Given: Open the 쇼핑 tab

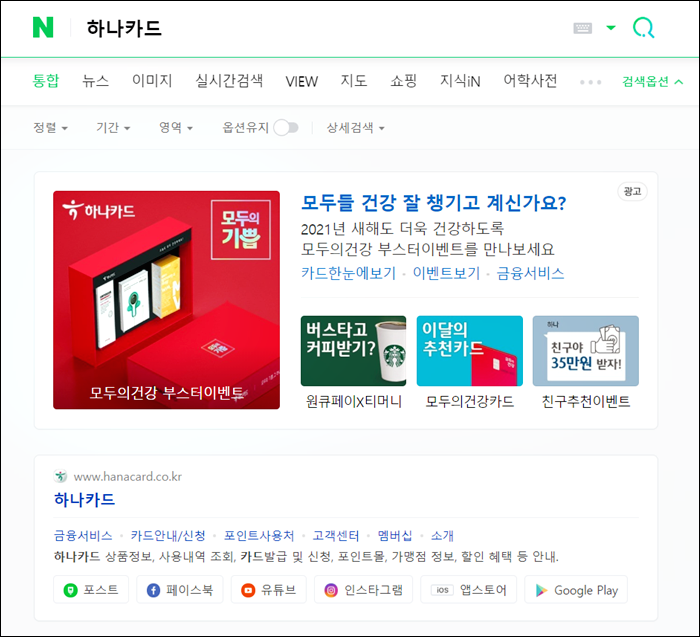Looking at the screenshot, I should (x=404, y=81).
